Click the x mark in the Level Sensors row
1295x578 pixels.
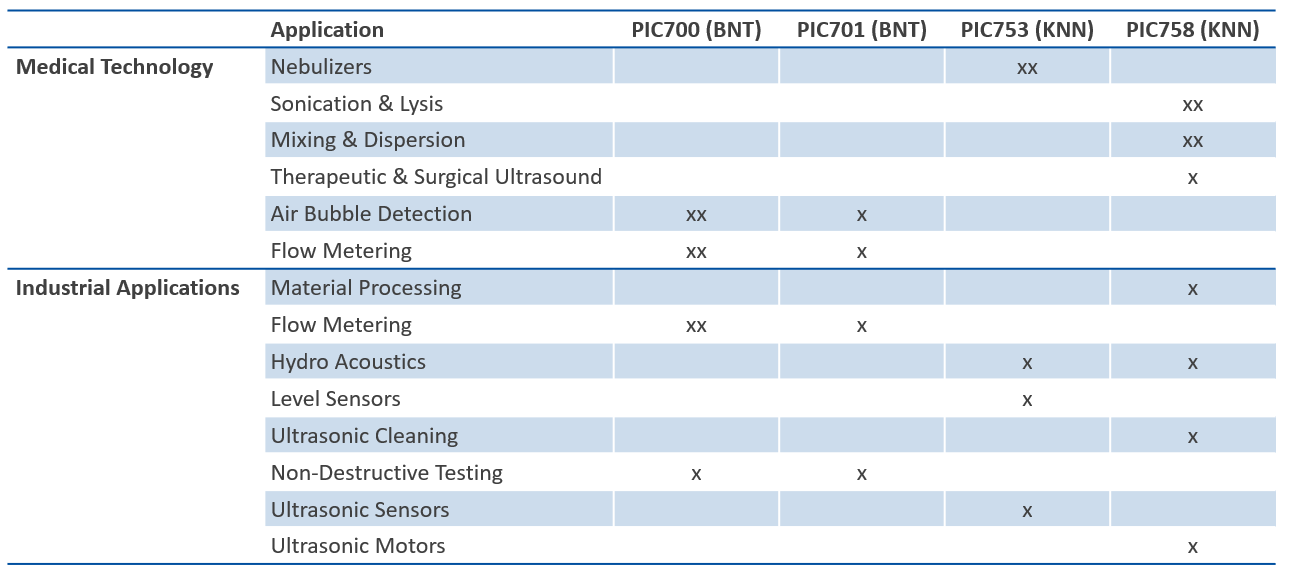coord(1027,400)
